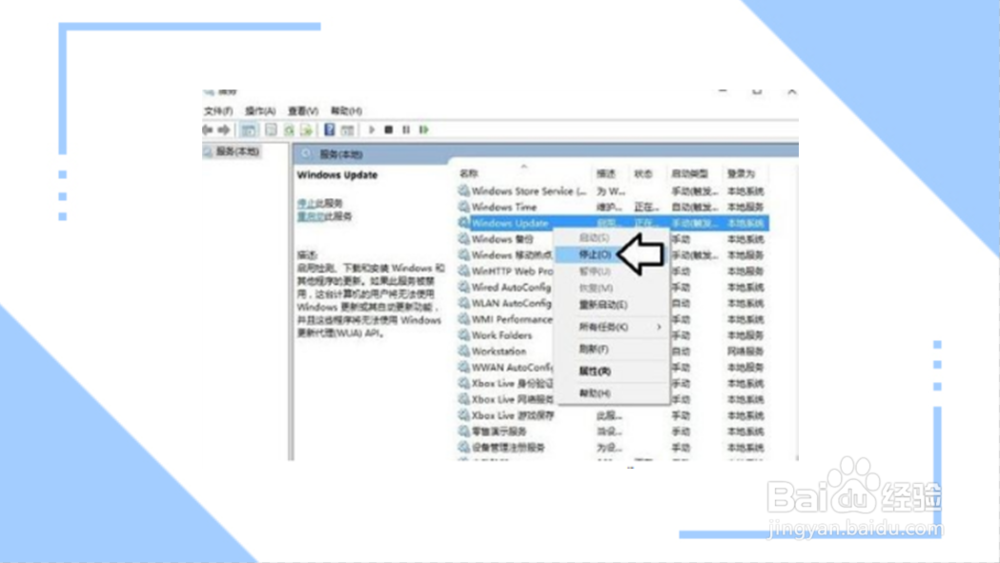Select the 设备管理注册服务 service name
The image size is (1000, 563).
coord(508,447)
